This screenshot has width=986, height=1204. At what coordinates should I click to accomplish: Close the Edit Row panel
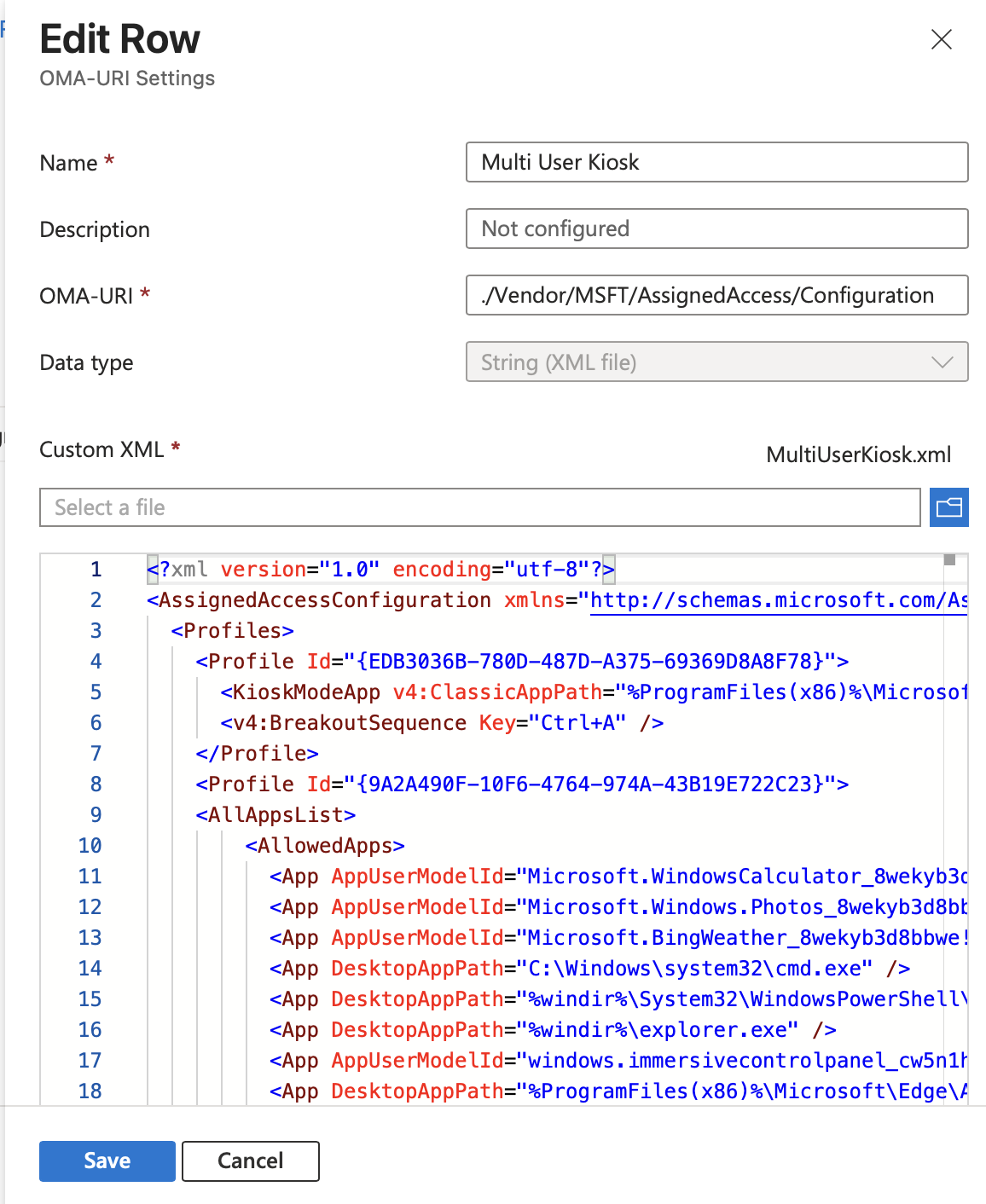point(941,39)
